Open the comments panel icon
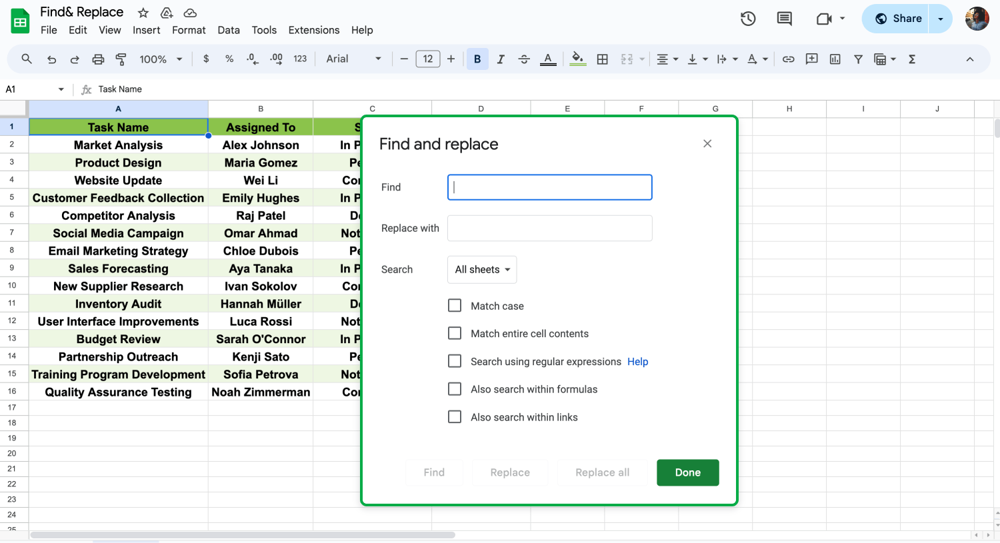Image resolution: width=1000 pixels, height=543 pixels. [x=784, y=18]
